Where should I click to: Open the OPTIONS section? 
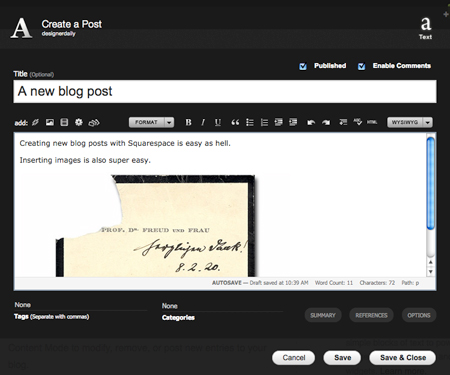(x=419, y=315)
